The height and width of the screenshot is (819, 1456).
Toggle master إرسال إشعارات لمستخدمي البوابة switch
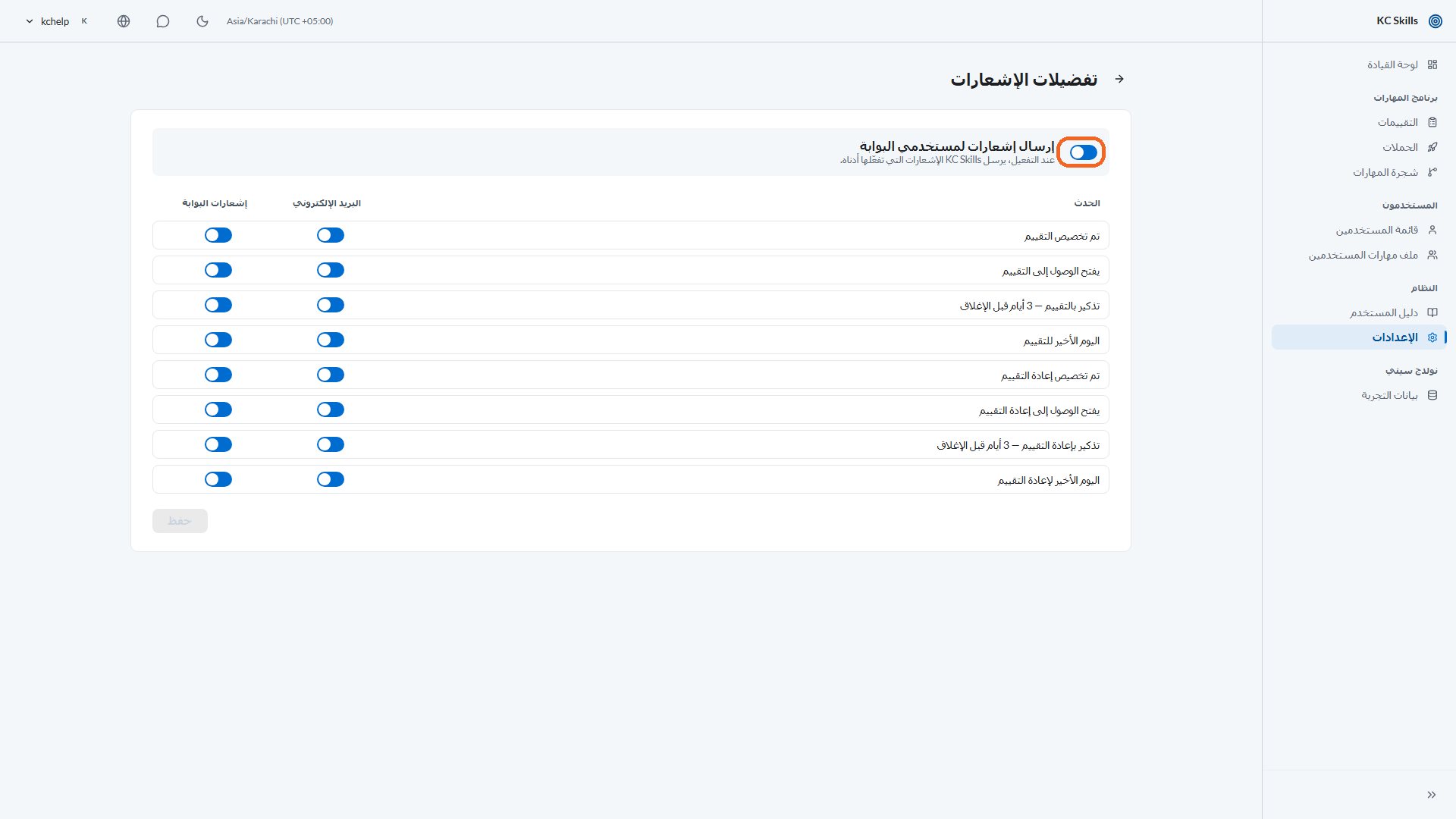[x=1084, y=152]
